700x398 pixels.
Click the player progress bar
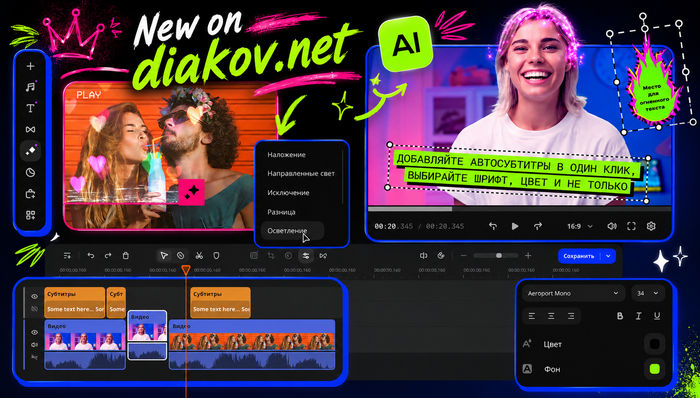point(519,208)
